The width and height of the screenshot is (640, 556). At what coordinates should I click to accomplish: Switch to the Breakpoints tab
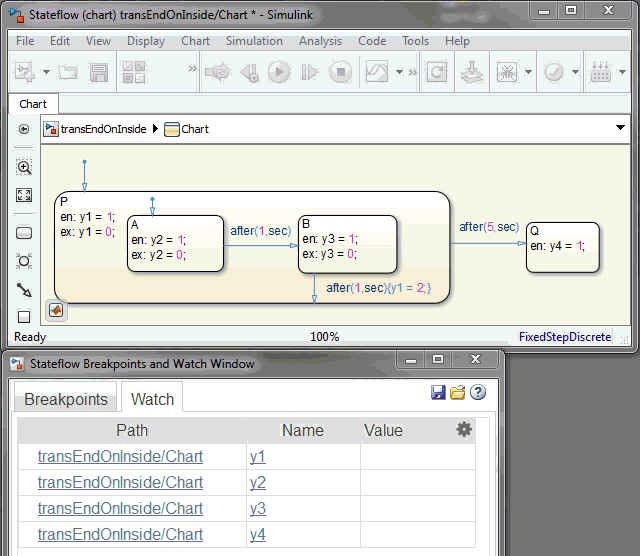[66, 399]
